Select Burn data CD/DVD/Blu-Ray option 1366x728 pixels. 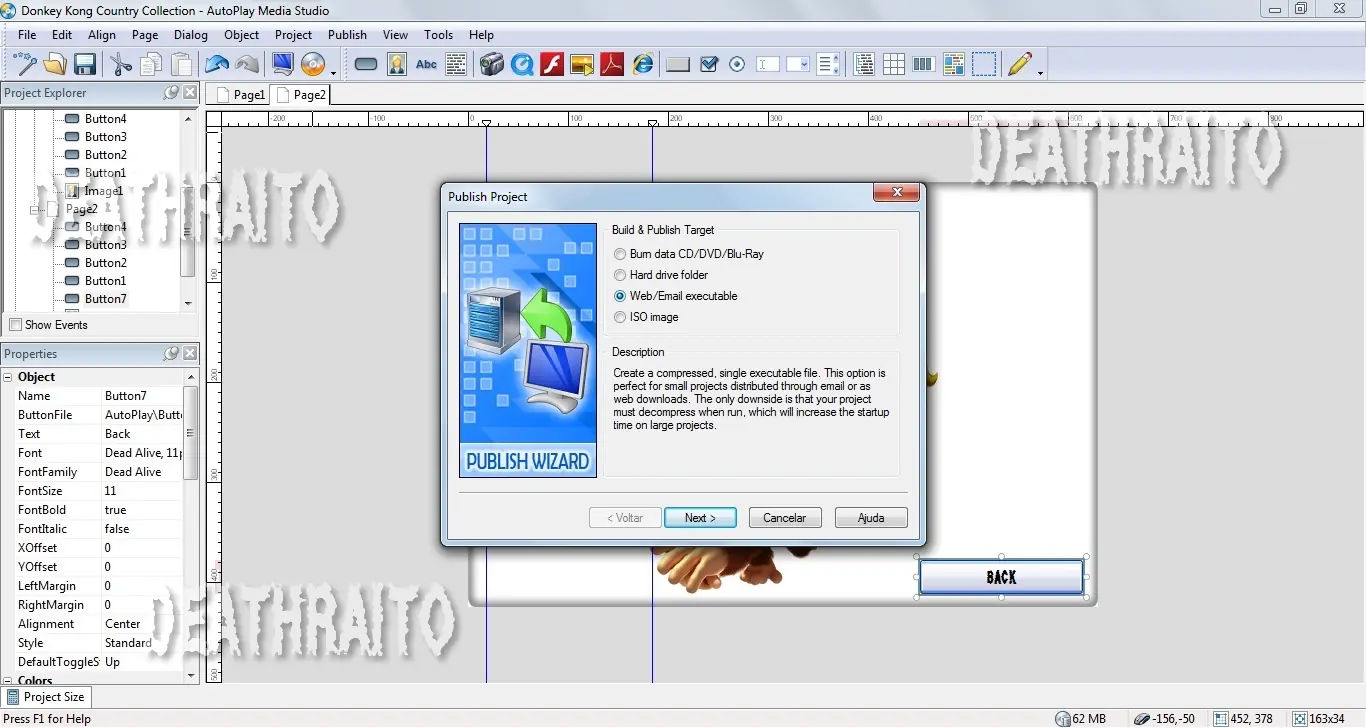click(620, 254)
